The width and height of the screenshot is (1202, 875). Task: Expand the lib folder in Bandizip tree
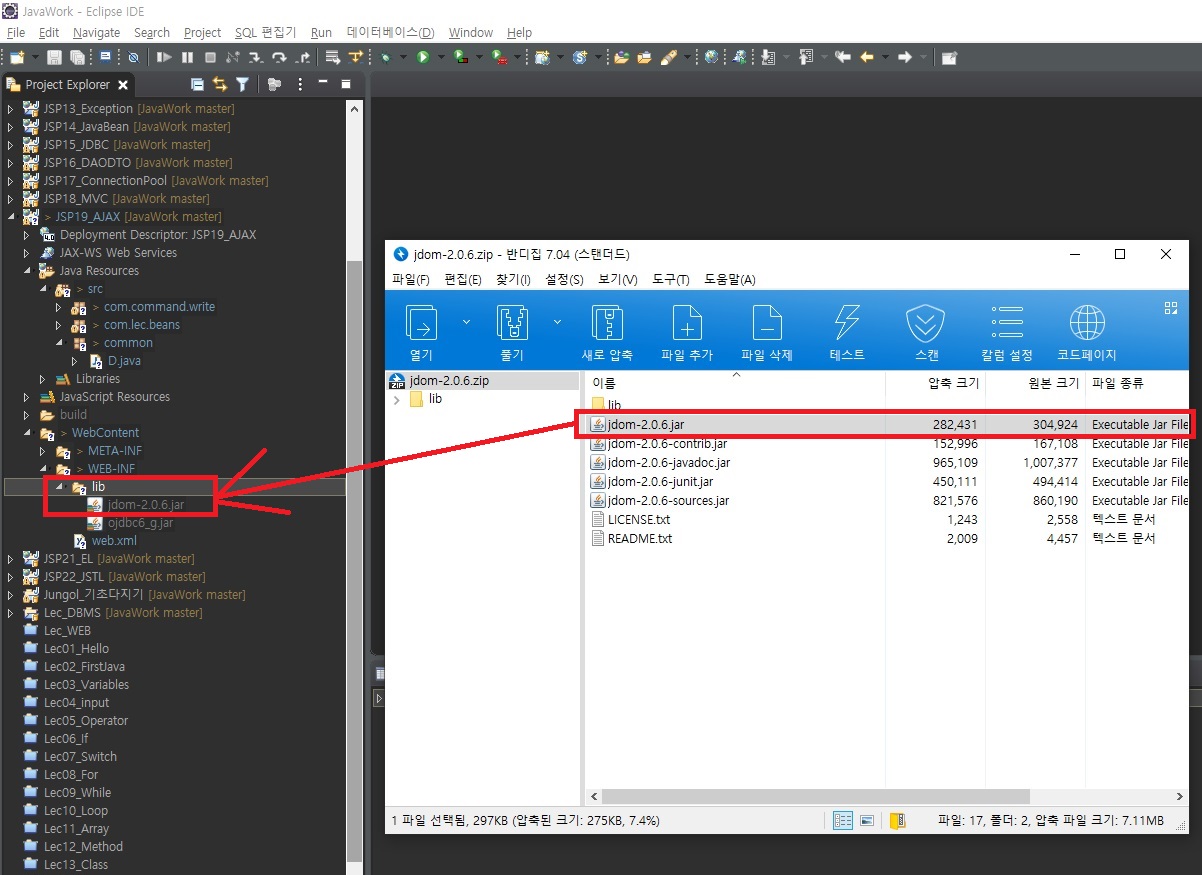(397, 399)
